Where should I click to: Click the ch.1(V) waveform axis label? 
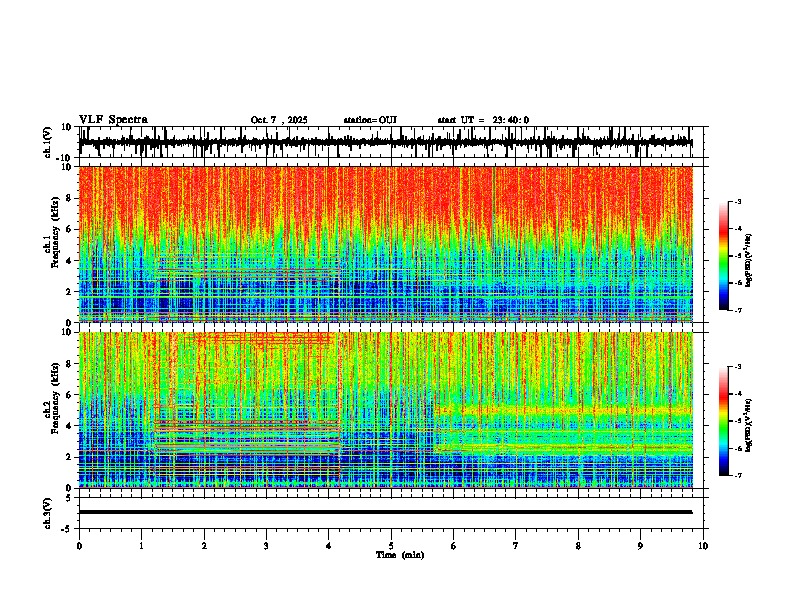click(x=47, y=142)
